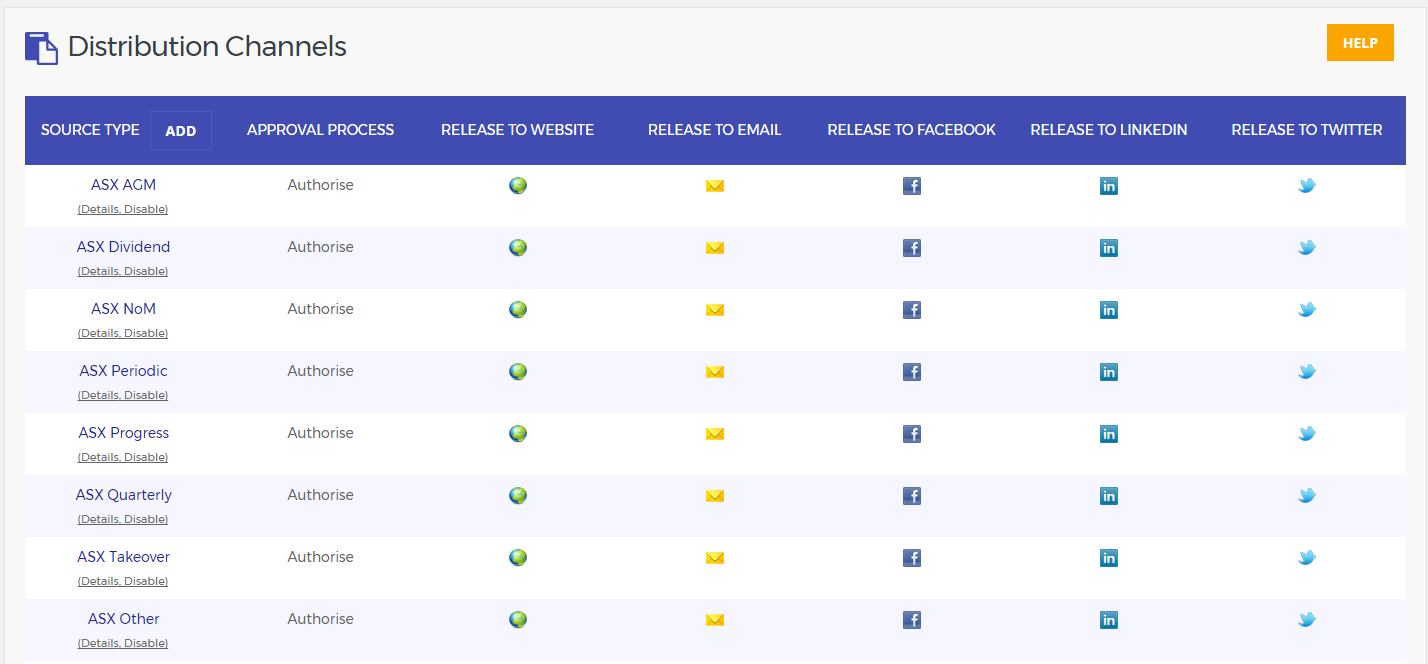Click Twitter icon in ASX Progress row

(1307, 434)
